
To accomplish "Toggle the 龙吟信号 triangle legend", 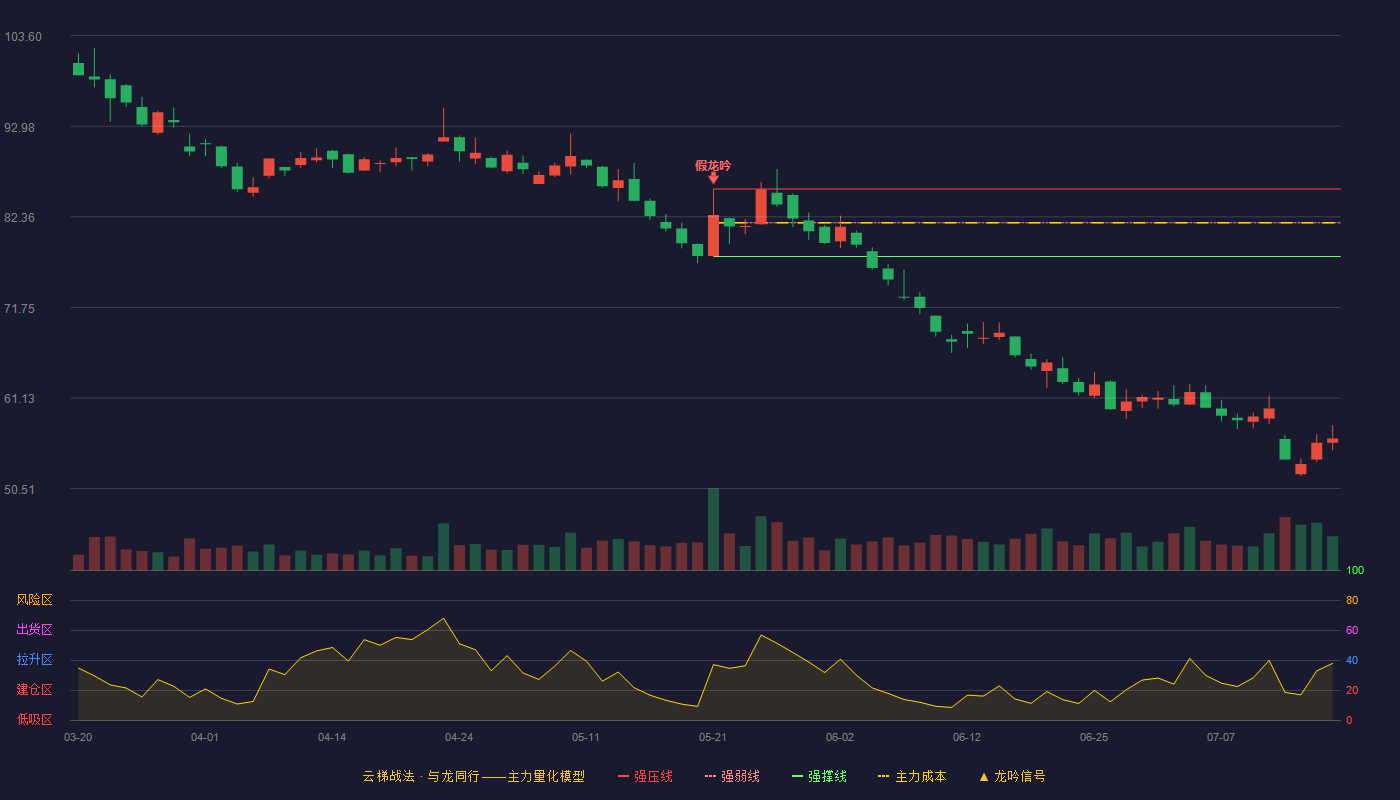I will pos(1011,776).
